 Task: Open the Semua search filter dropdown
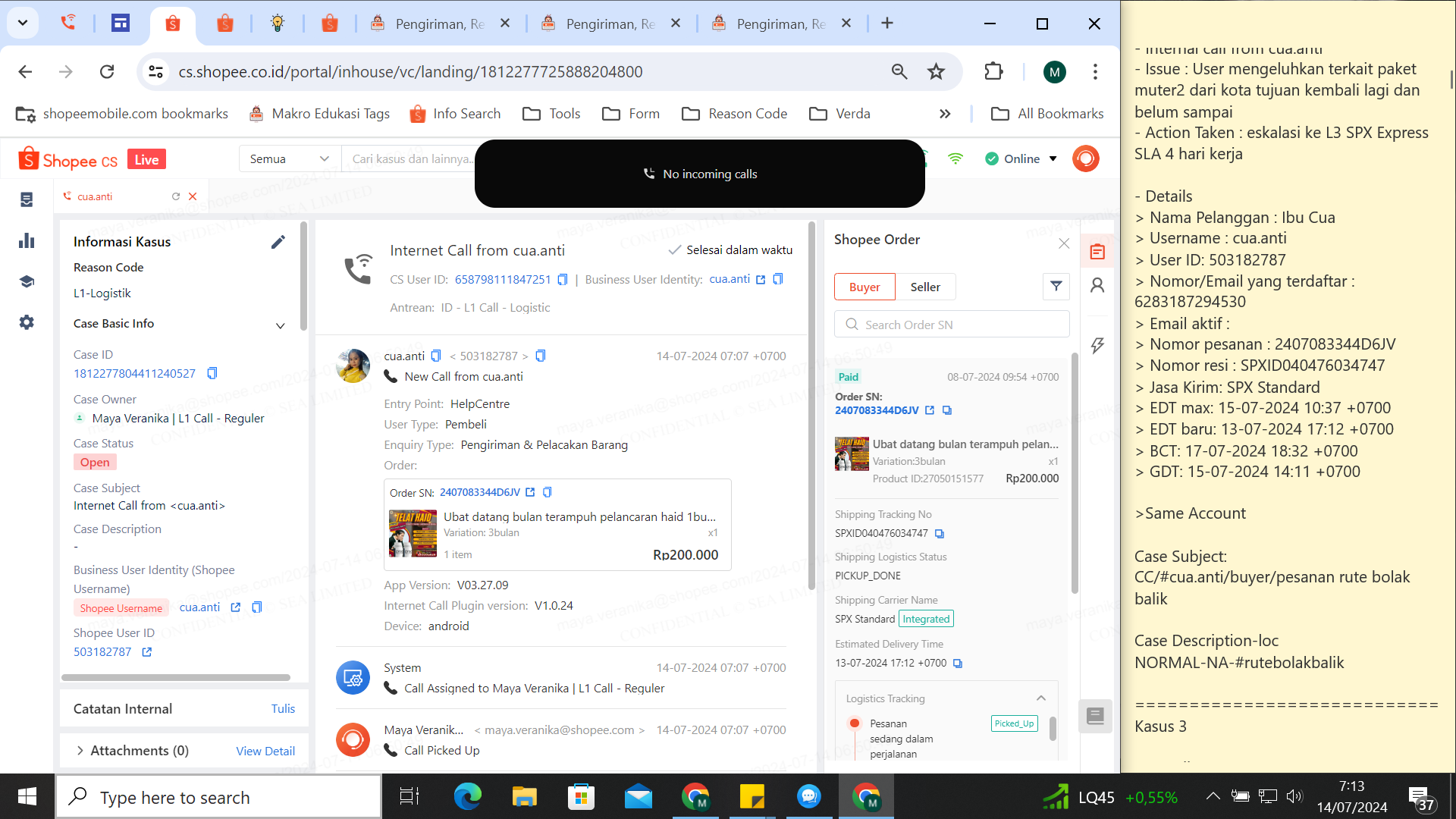click(290, 158)
